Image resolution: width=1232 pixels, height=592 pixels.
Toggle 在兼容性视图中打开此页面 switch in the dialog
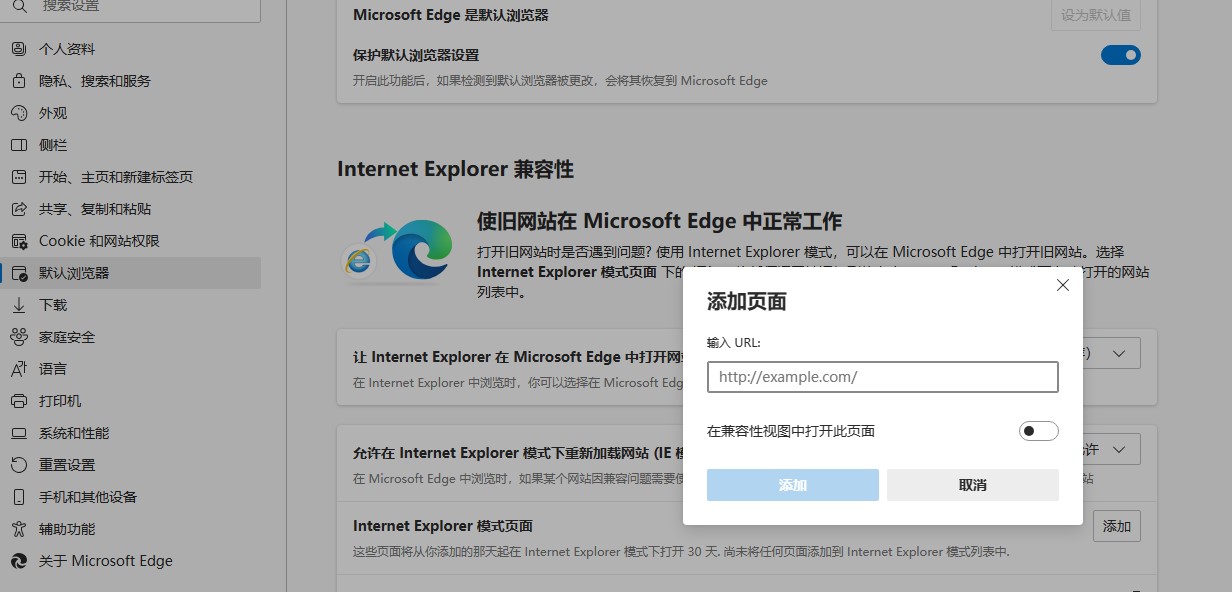(x=1038, y=431)
